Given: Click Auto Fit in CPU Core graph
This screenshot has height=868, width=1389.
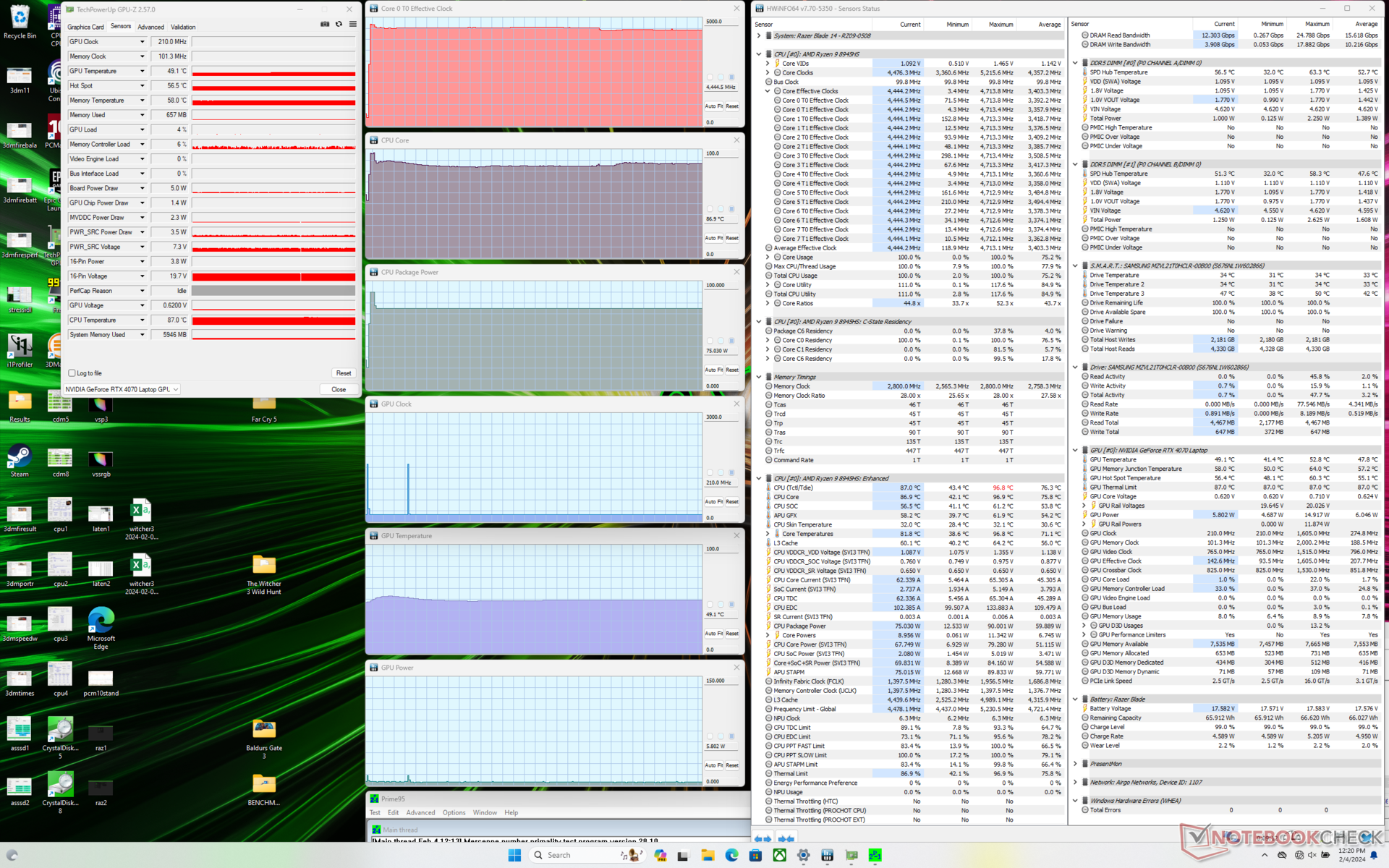Looking at the screenshot, I should click(x=714, y=238).
